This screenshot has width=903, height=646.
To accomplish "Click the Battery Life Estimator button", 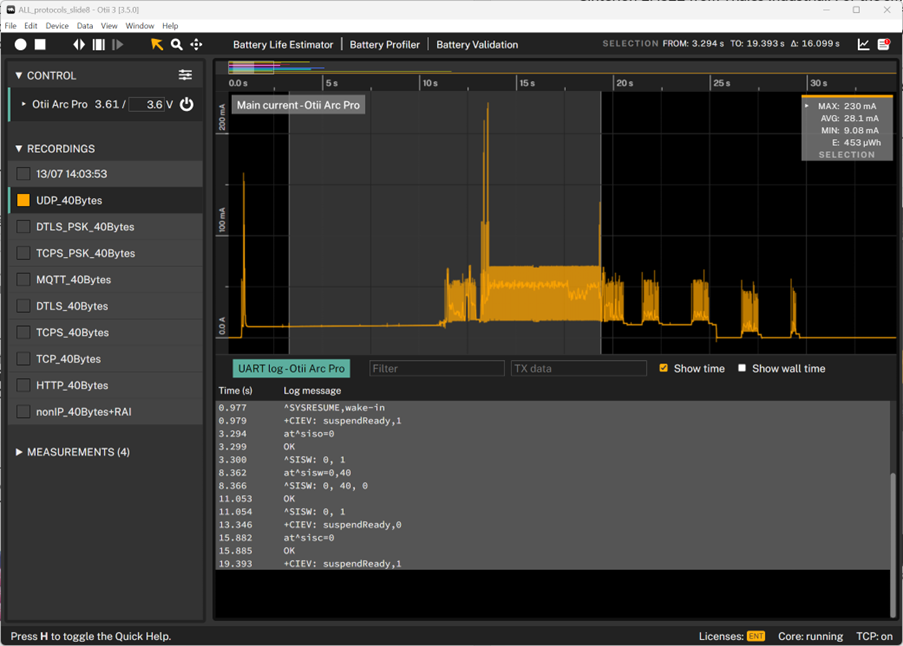I will click(283, 44).
